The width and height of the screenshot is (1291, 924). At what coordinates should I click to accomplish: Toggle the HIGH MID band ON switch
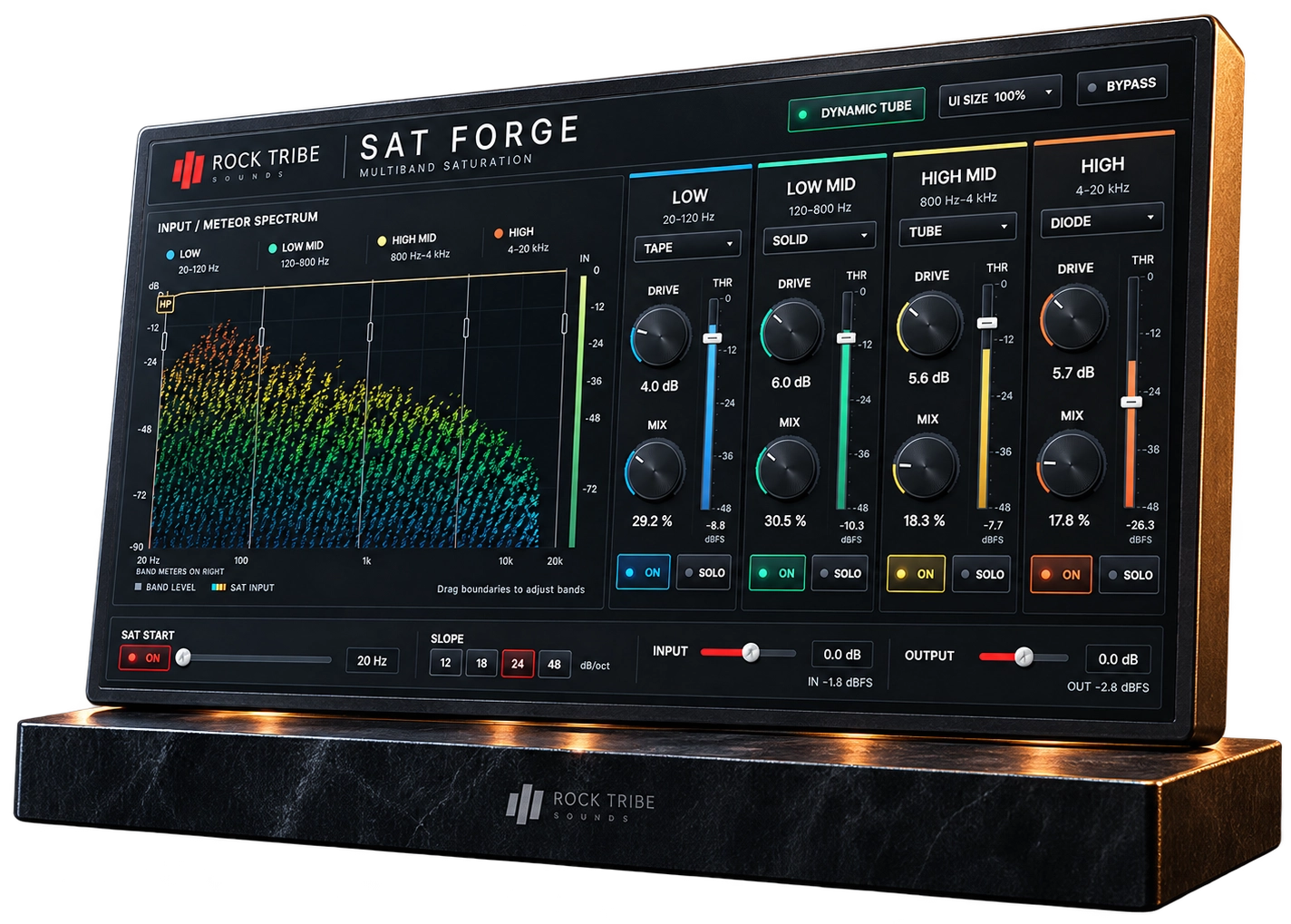pyautogui.click(x=916, y=574)
